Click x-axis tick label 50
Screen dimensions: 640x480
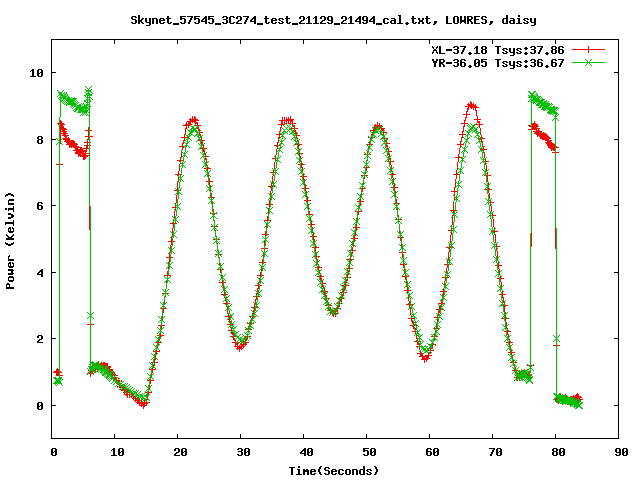[x=369, y=452]
